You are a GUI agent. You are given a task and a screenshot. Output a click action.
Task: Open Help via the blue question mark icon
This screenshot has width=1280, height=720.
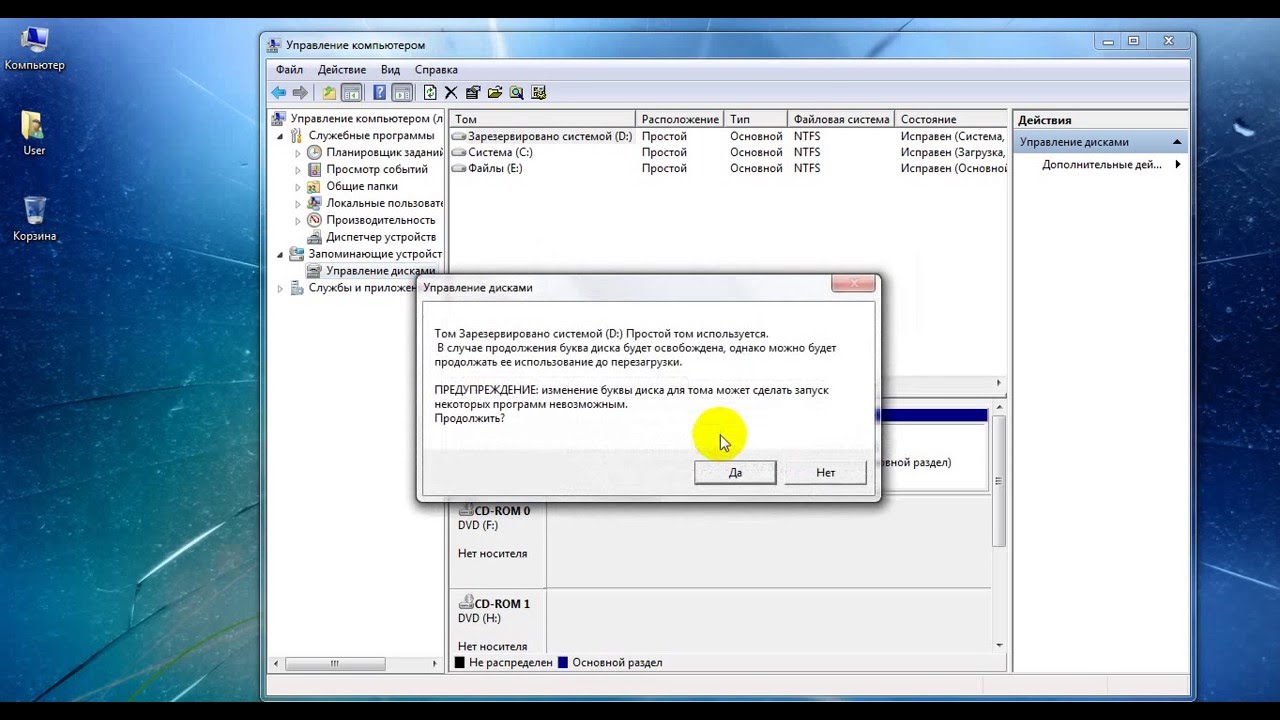380,93
